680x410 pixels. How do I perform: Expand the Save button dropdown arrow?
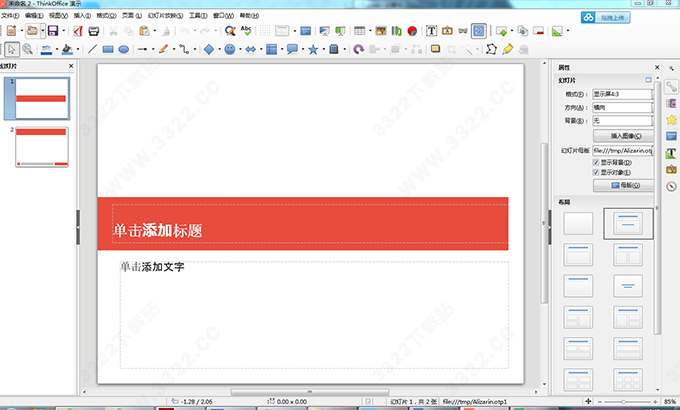tap(63, 31)
